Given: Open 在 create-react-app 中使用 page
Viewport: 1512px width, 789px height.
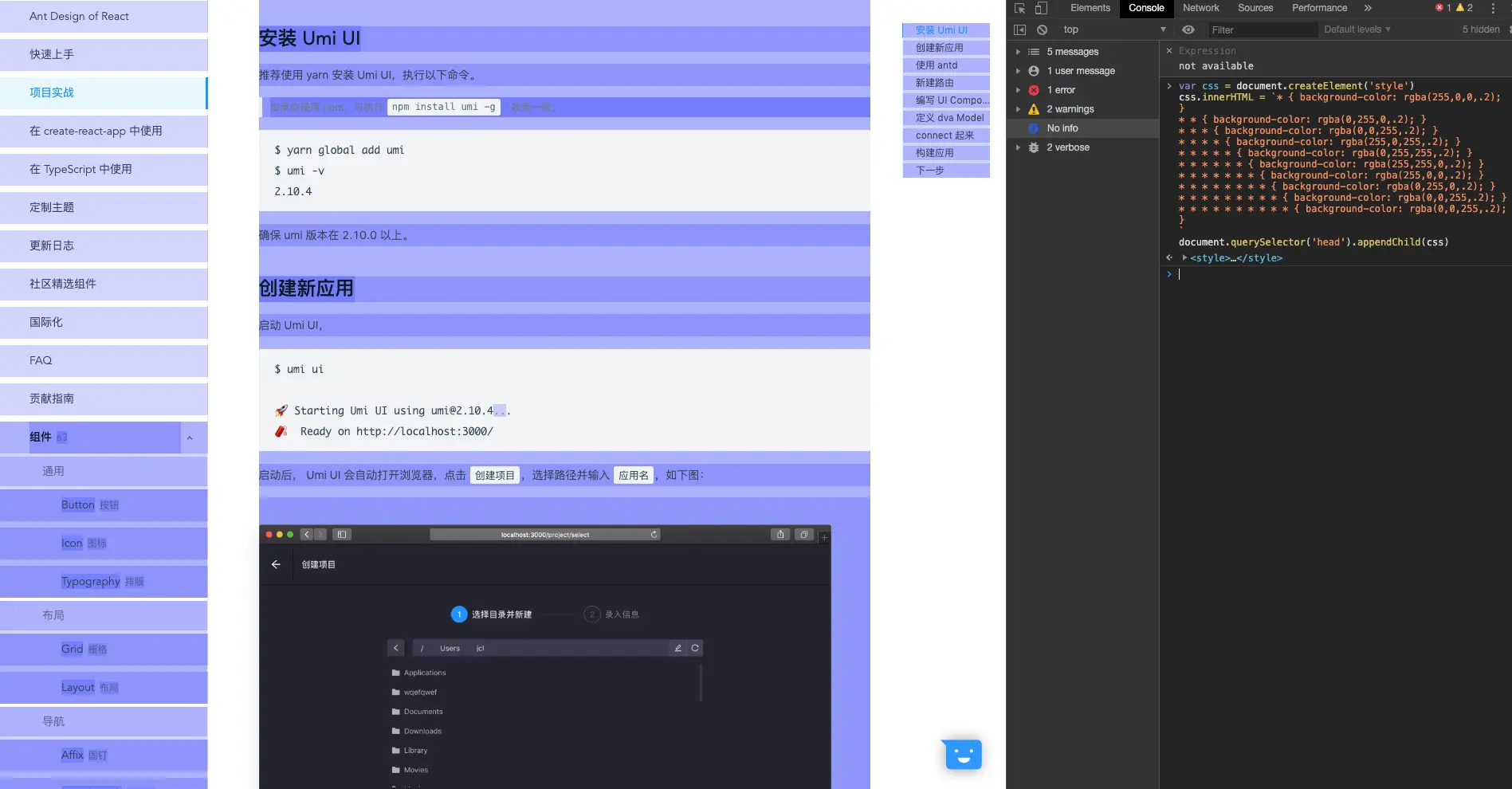Looking at the screenshot, I should pyautogui.click(x=104, y=131).
